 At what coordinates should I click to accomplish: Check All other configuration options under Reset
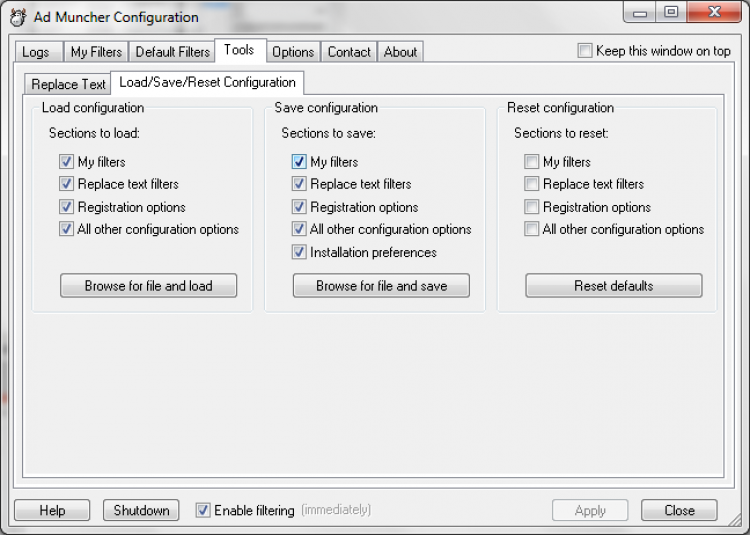tap(532, 230)
